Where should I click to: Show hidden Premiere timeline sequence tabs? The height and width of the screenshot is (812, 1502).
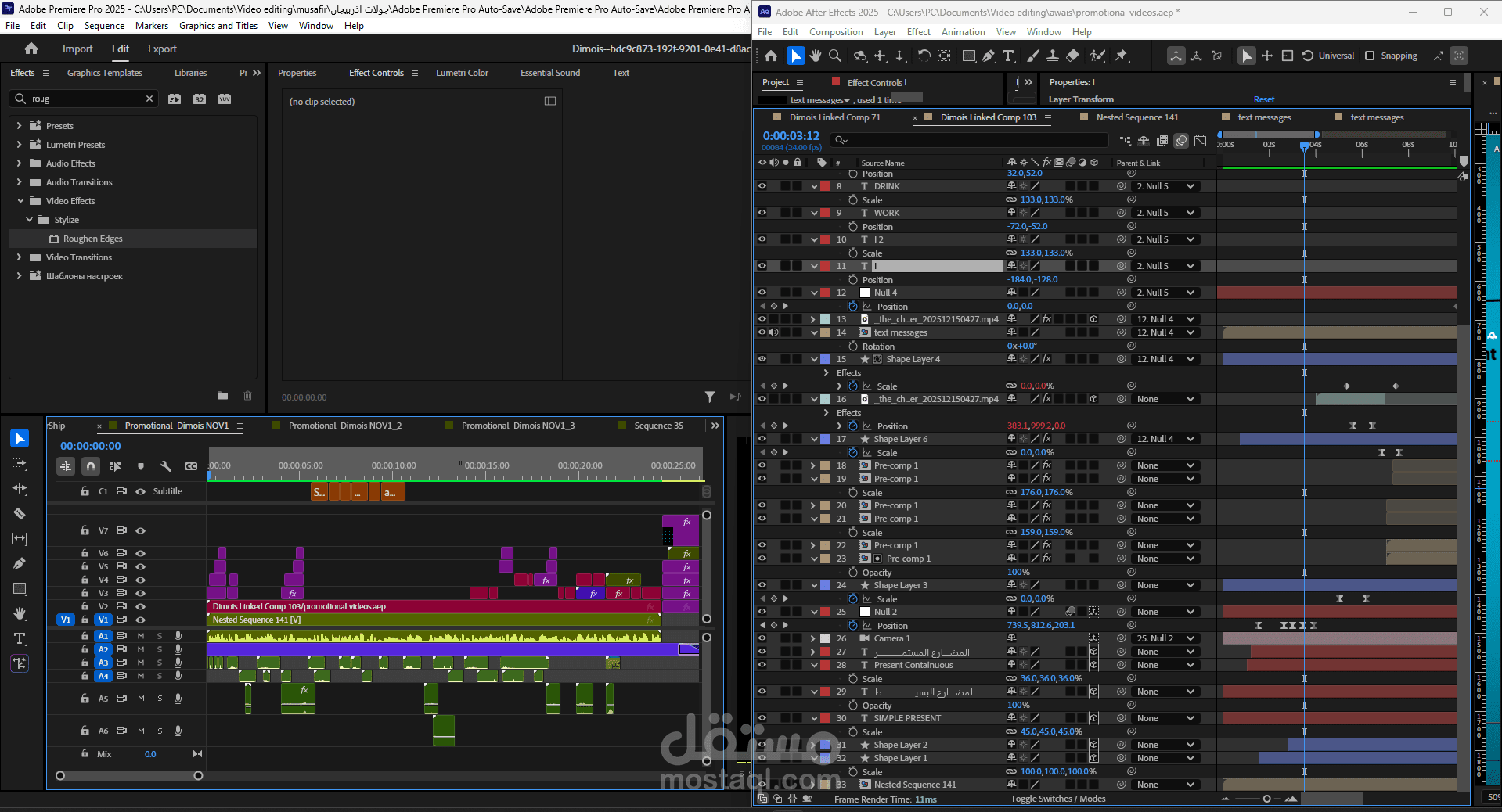click(715, 426)
